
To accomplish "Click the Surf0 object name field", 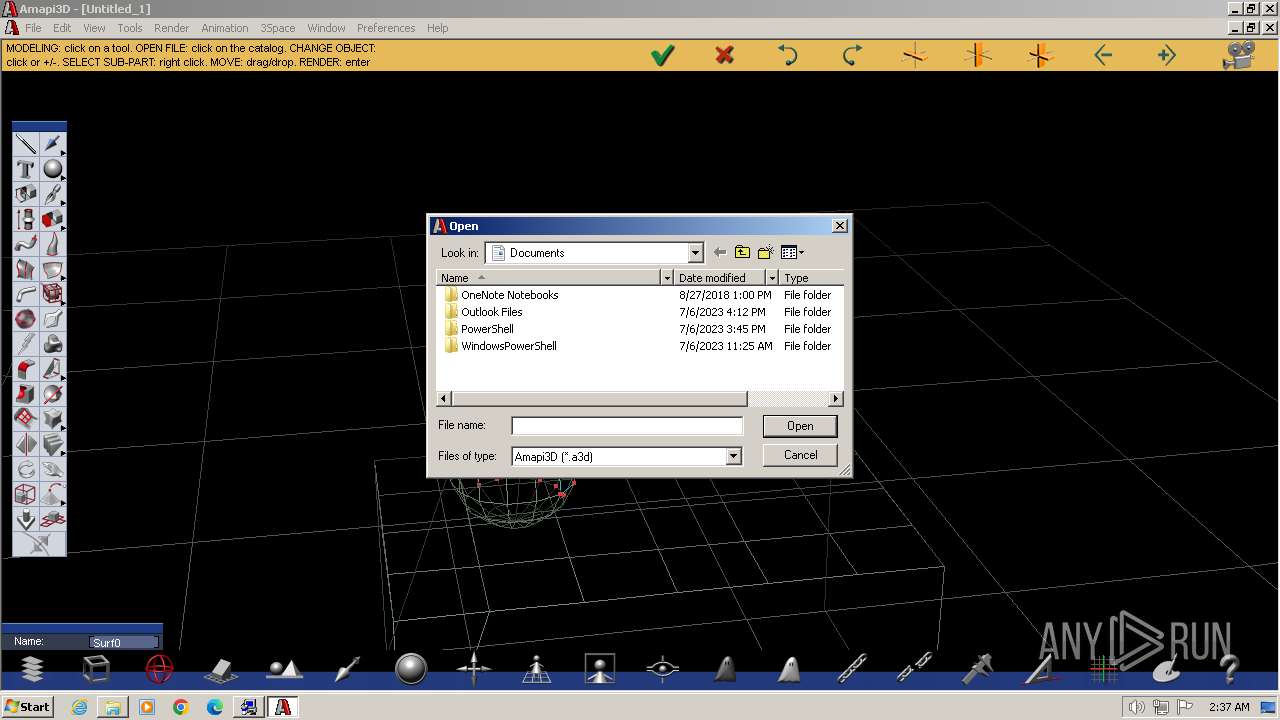I will pyautogui.click(x=124, y=642).
